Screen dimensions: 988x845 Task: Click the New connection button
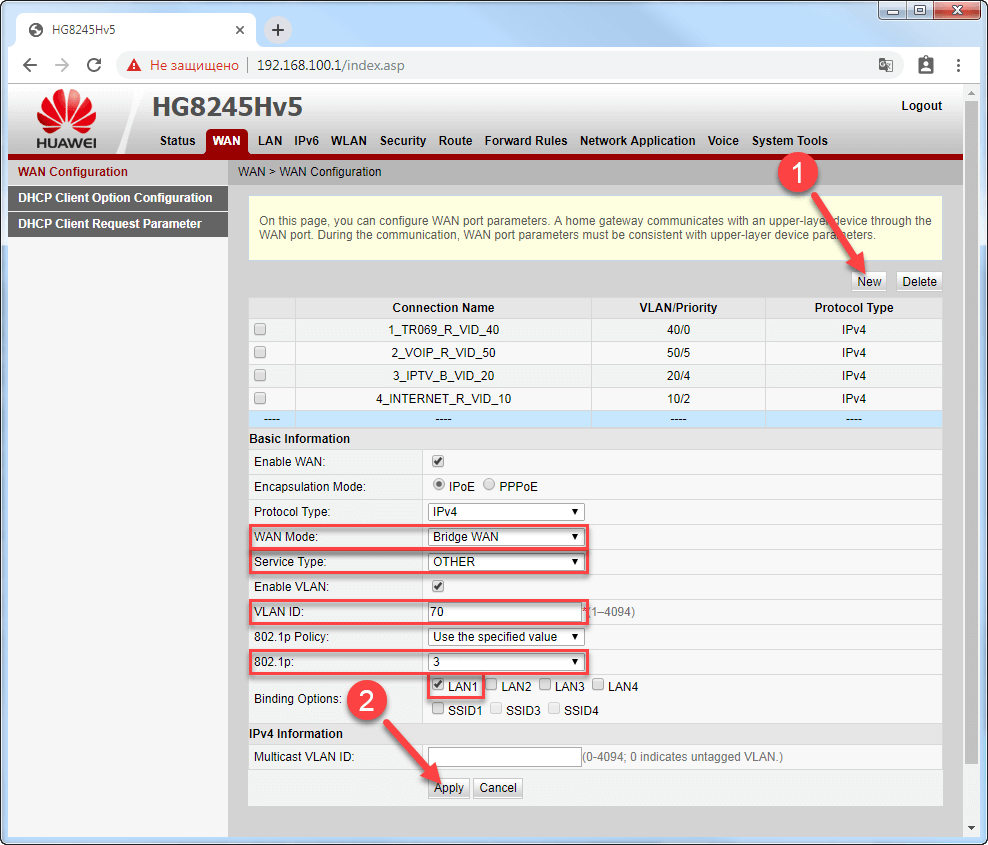tap(869, 282)
